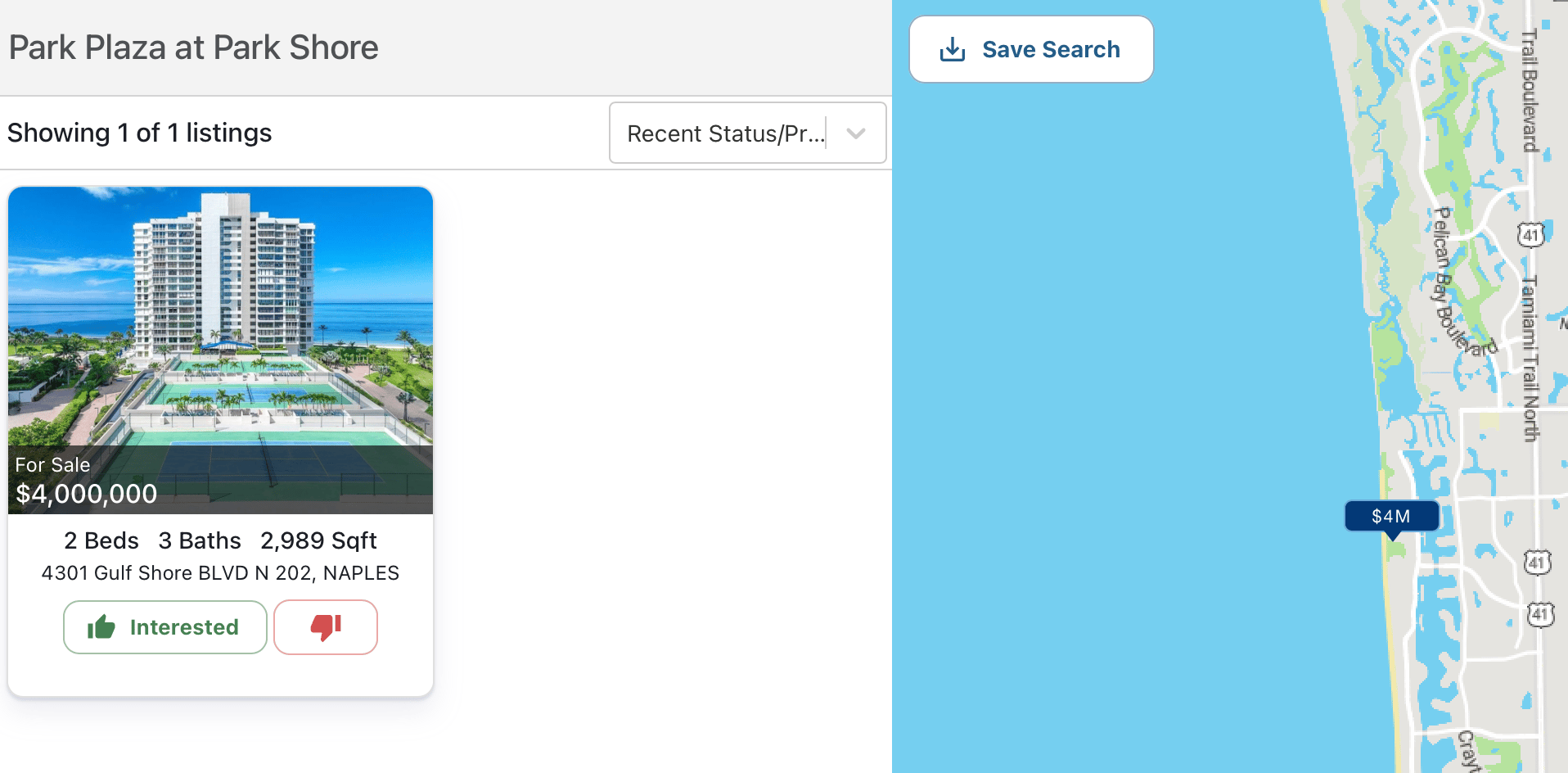Select the $4M price marker on map
The height and width of the screenshot is (773, 1568).
pos(1391,517)
